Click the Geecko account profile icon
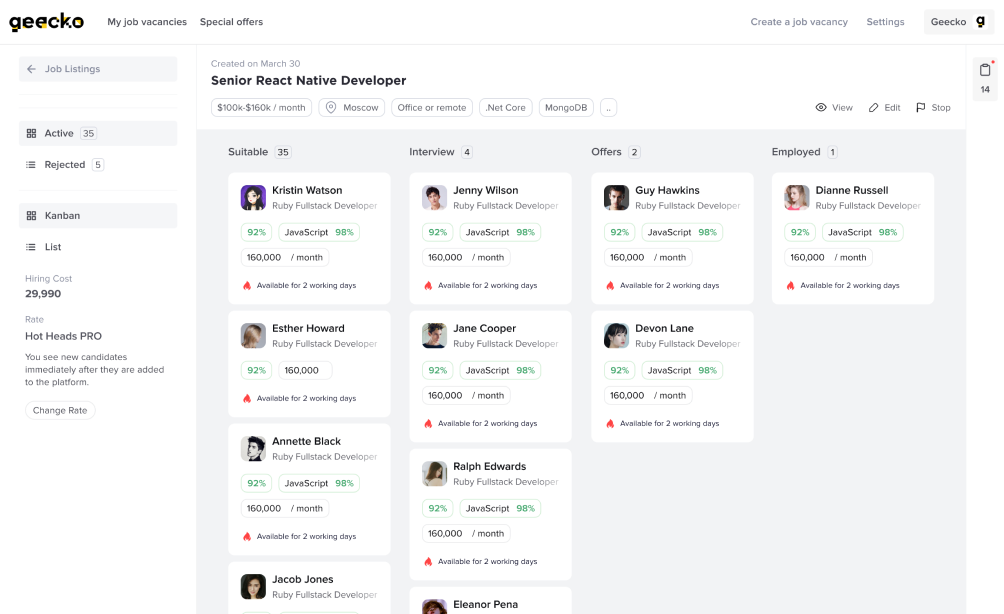 coord(980,22)
